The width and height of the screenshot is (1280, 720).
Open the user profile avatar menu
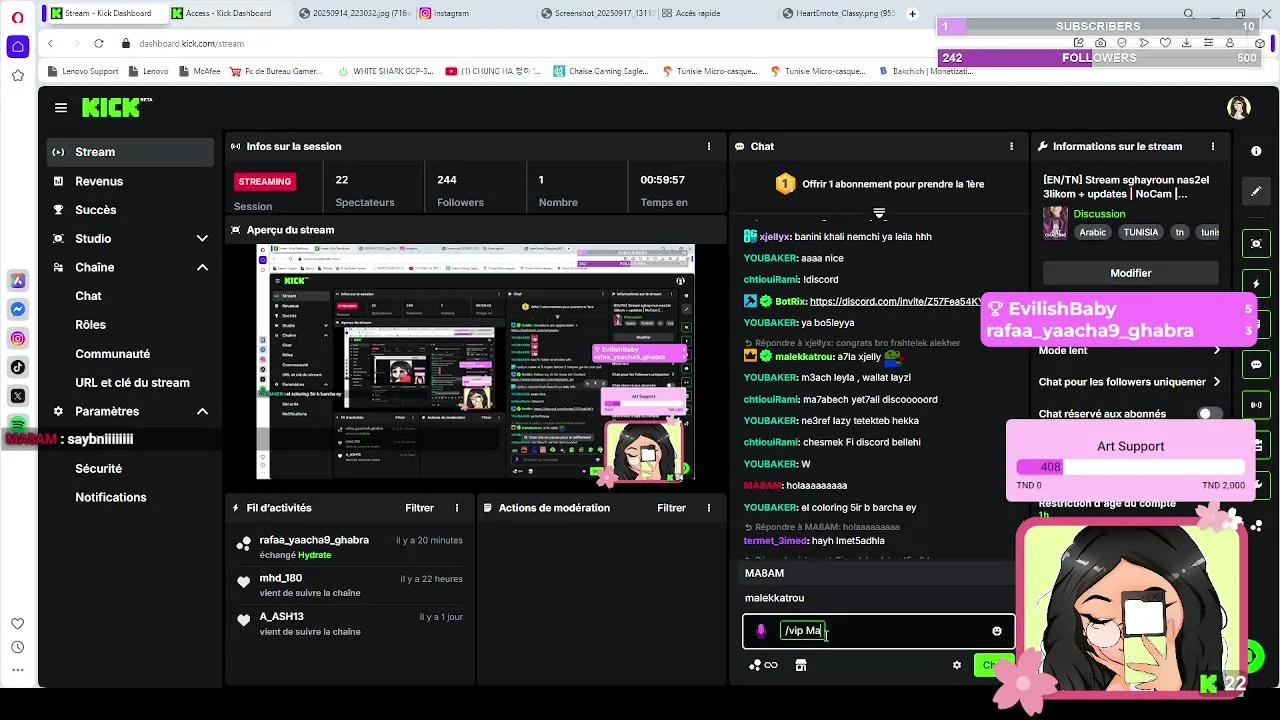click(x=1239, y=108)
